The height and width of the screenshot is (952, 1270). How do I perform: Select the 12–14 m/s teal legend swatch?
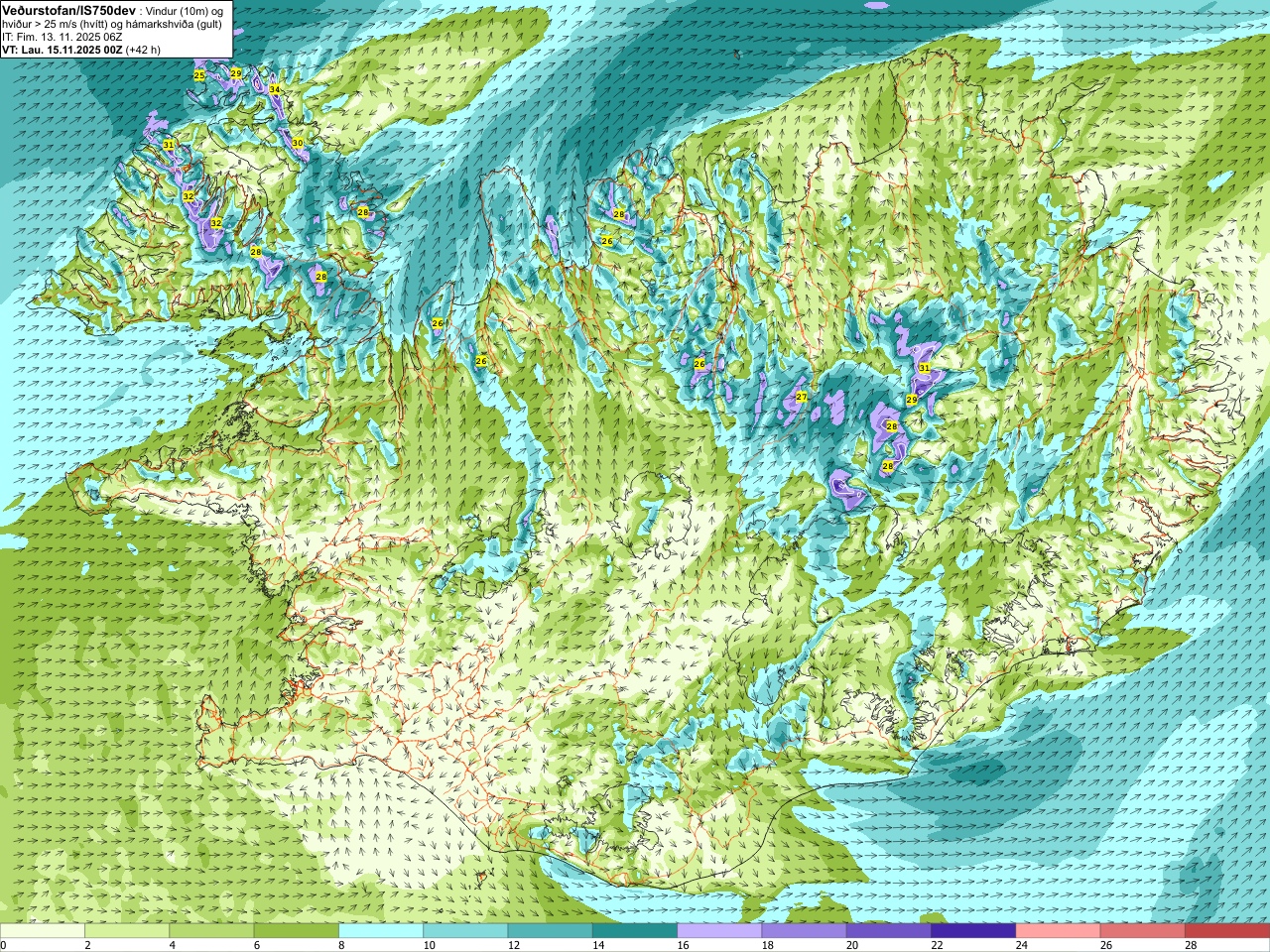pos(551,931)
